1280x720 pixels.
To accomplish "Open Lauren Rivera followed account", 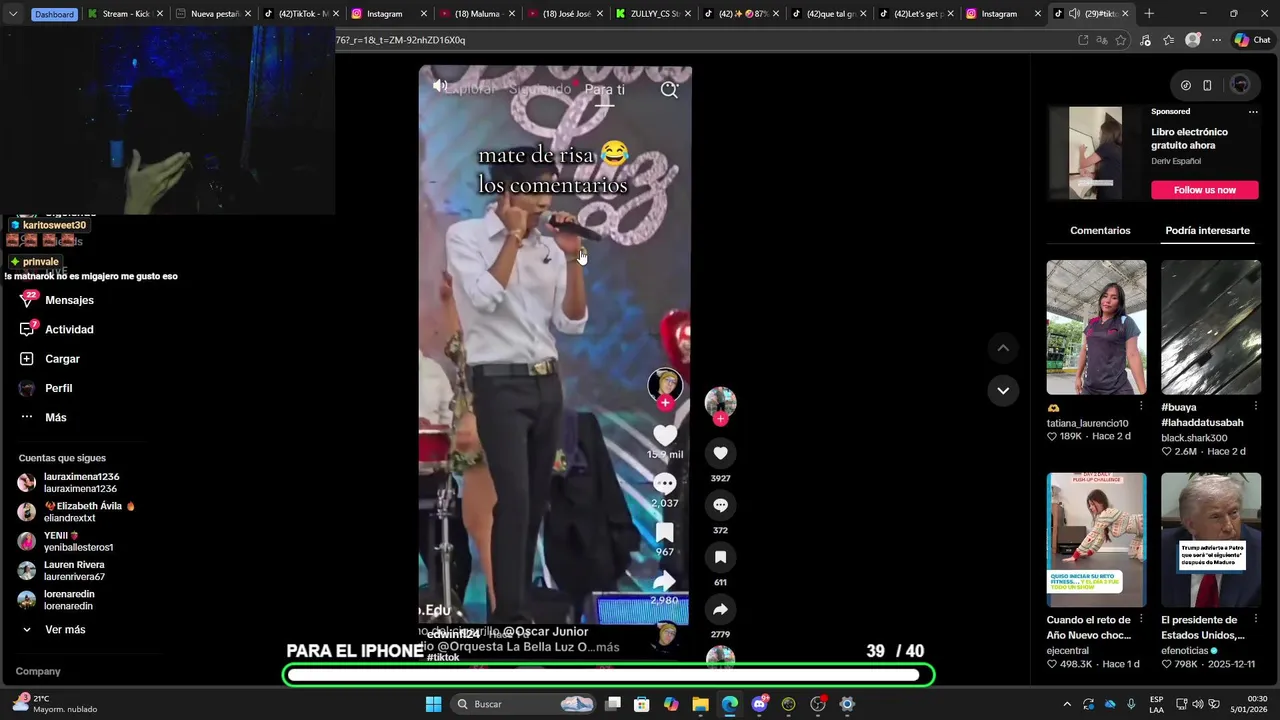I will pyautogui.click(x=61, y=571).
